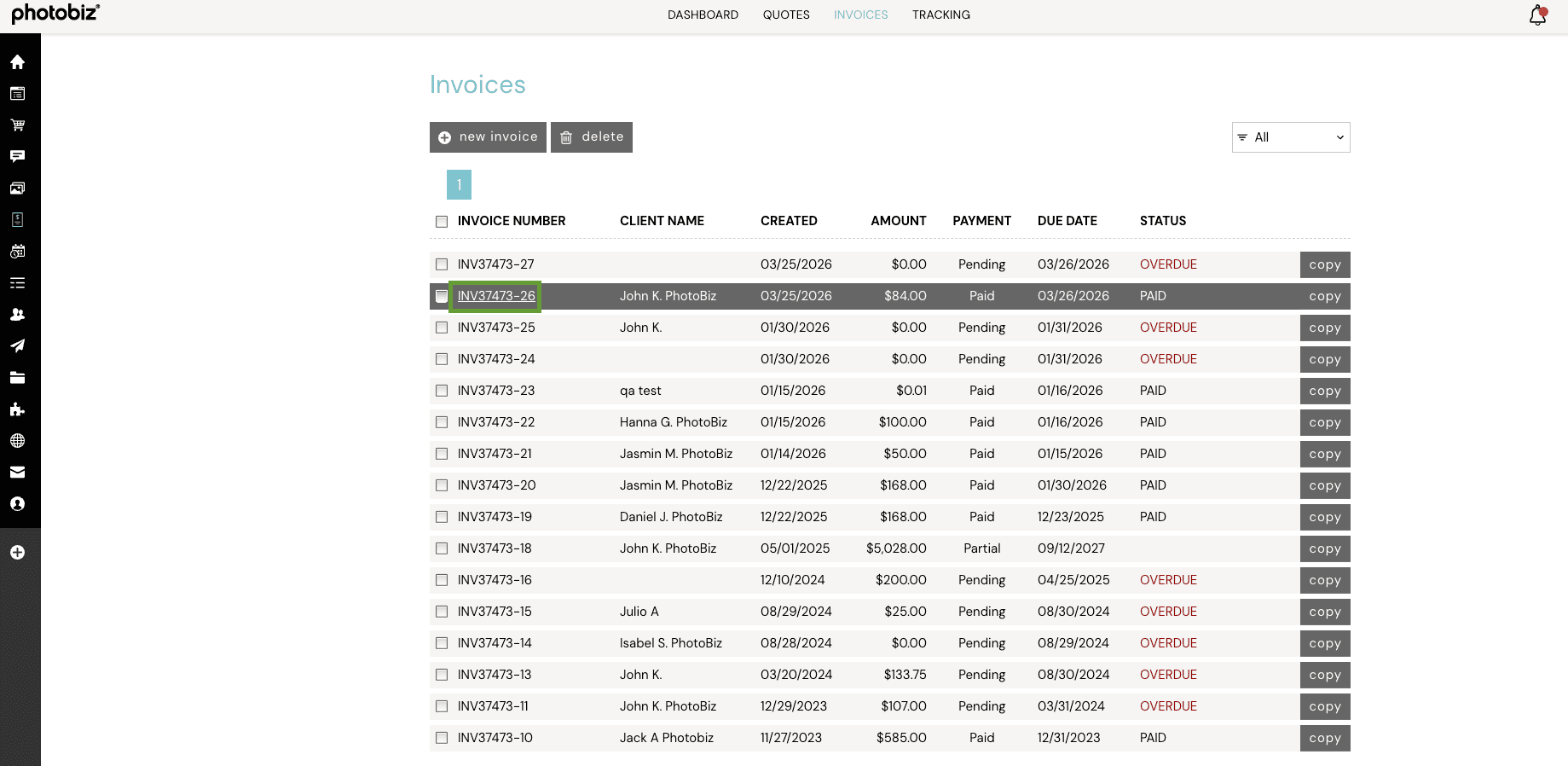The height and width of the screenshot is (766, 1568).
Task: Open the envelope email sidebar icon
Action: pos(17,473)
